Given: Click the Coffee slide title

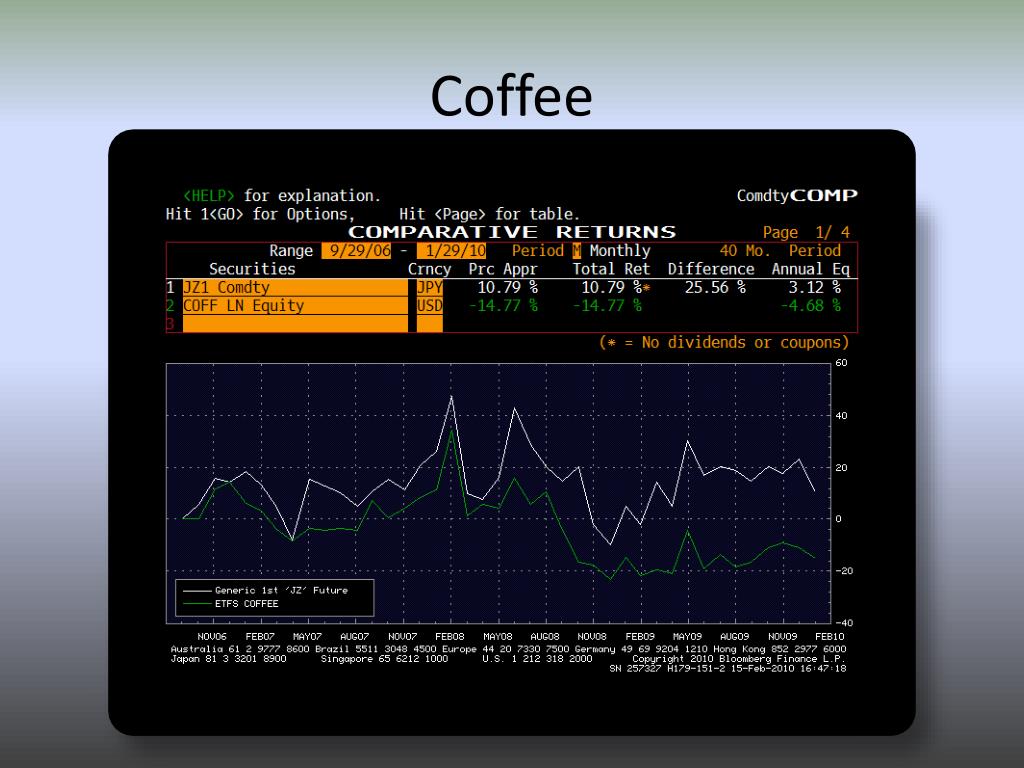Looking at the screenshot, I should tap(511, 96).
